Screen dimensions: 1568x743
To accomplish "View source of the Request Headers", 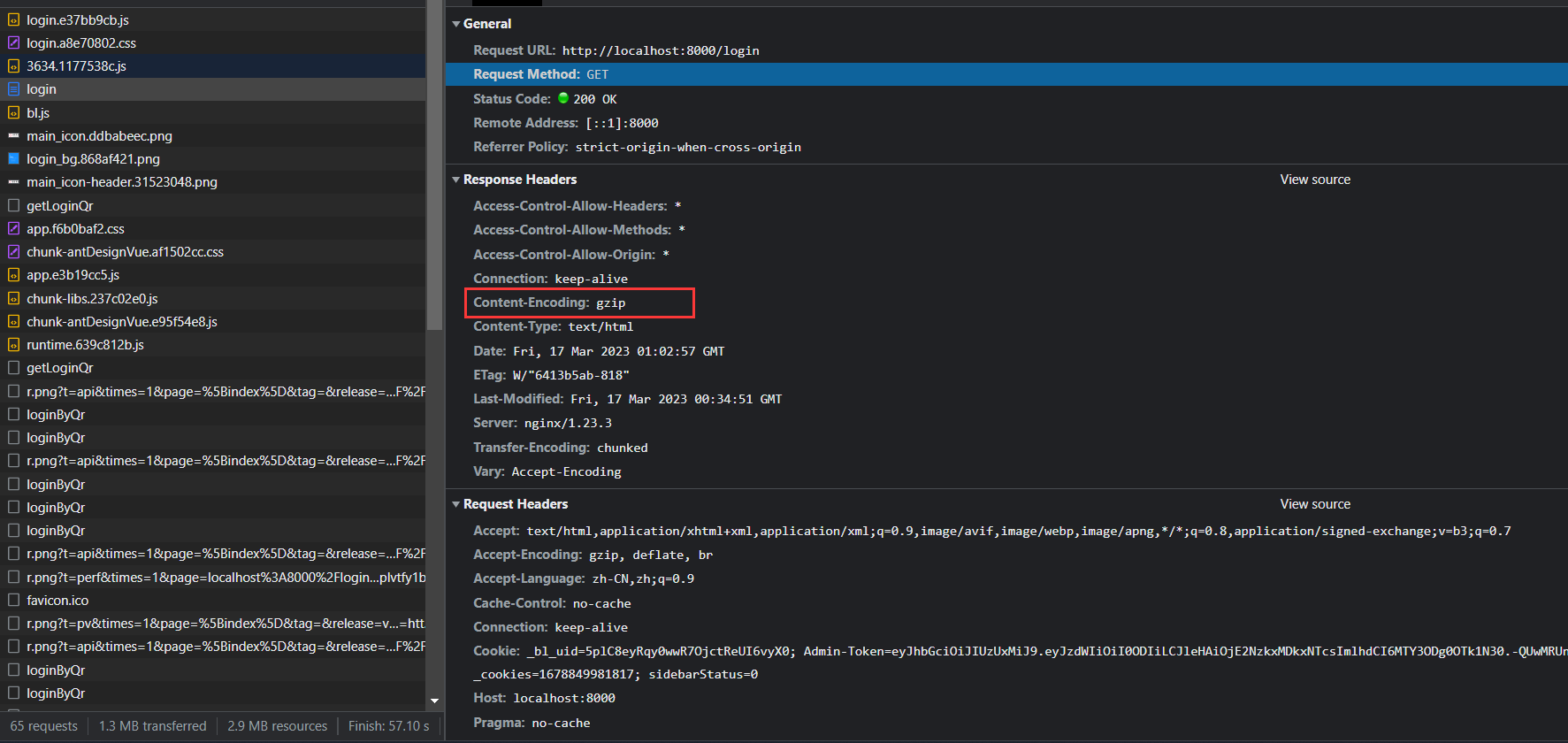I will pyautogui.click(x=1315, y=504).
